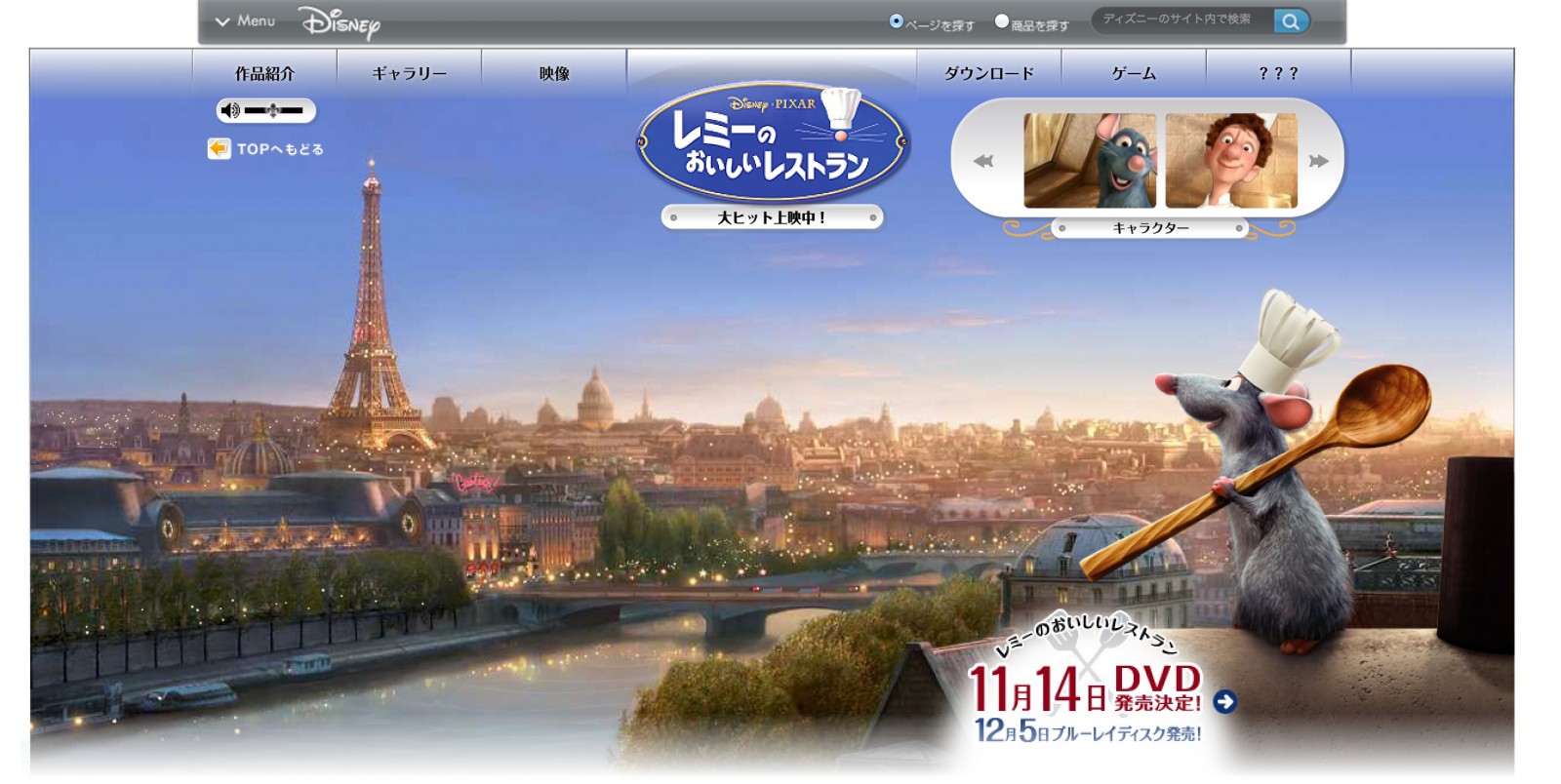Mute sound with the speaker icon
The width and height of the screenshot is (1561, 784).
(x=230, y=110)
